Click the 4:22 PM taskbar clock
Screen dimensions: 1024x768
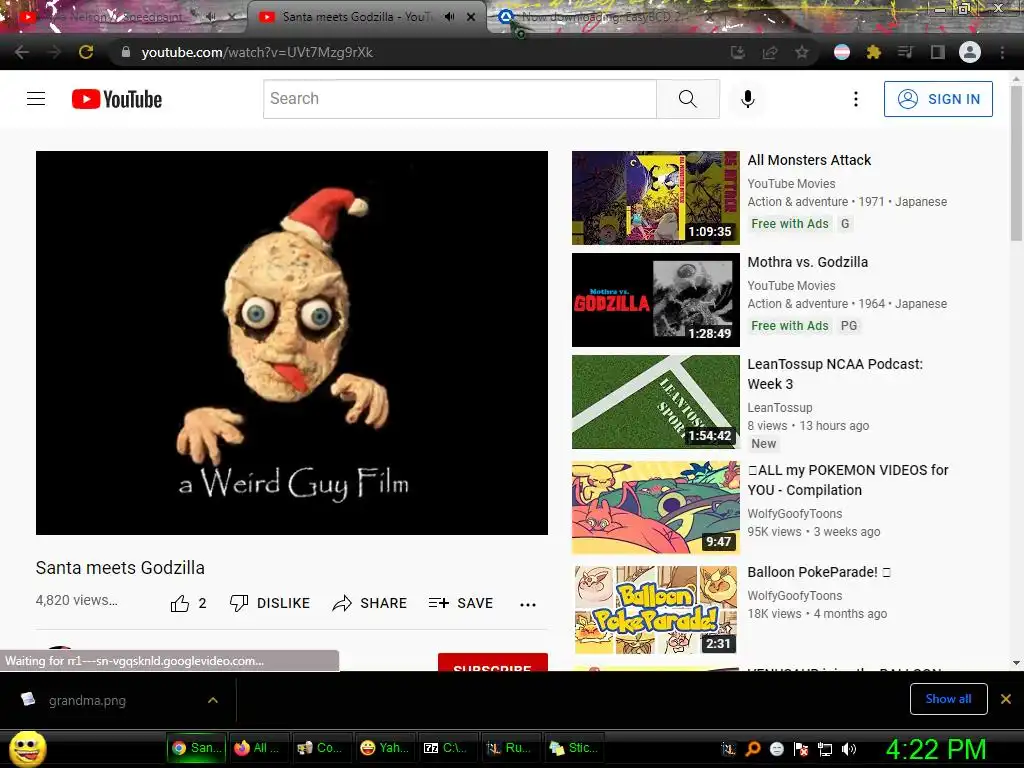pos(936,749)
